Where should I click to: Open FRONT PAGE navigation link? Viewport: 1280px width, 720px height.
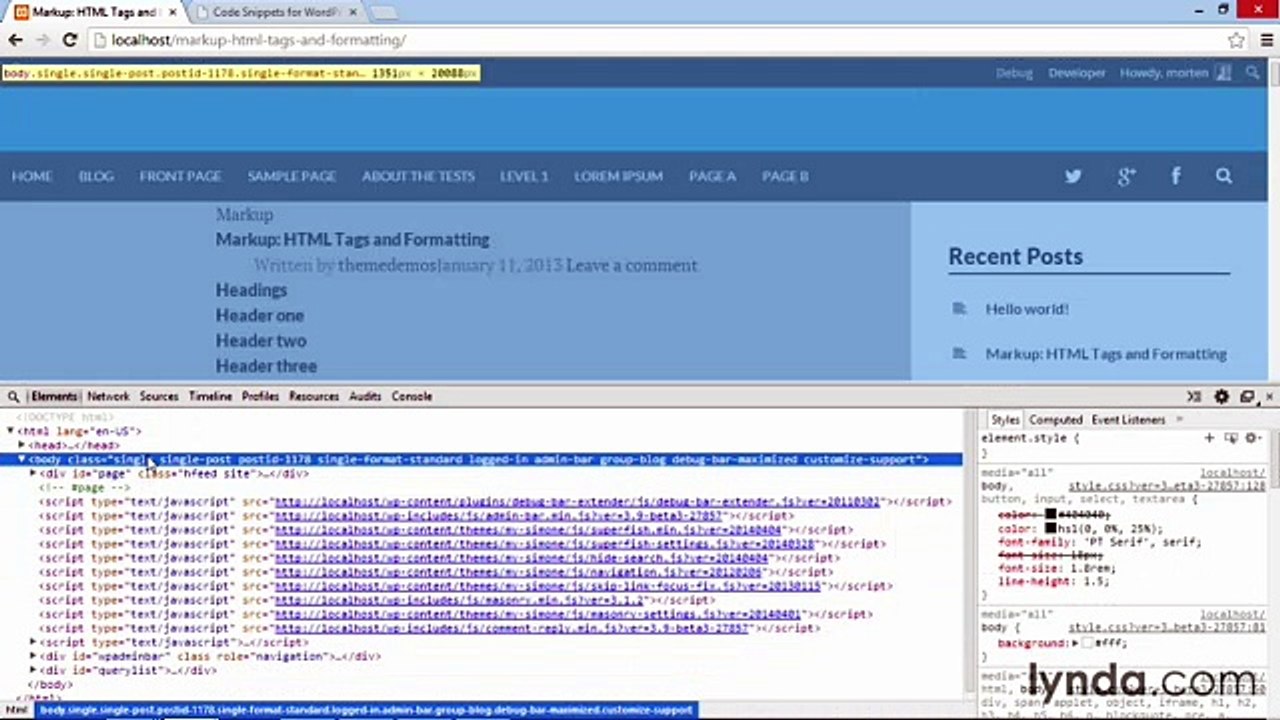point(180,176)
